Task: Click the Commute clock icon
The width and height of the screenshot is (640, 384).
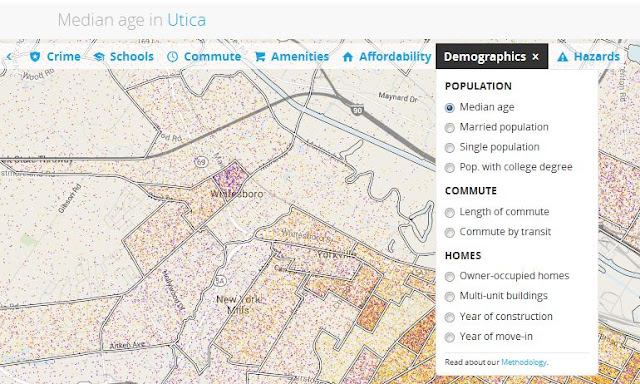Action: click(x=173, y=57)
